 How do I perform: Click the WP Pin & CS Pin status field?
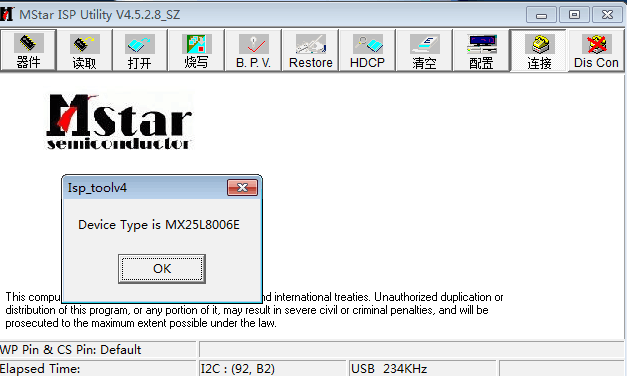point(98,350)
